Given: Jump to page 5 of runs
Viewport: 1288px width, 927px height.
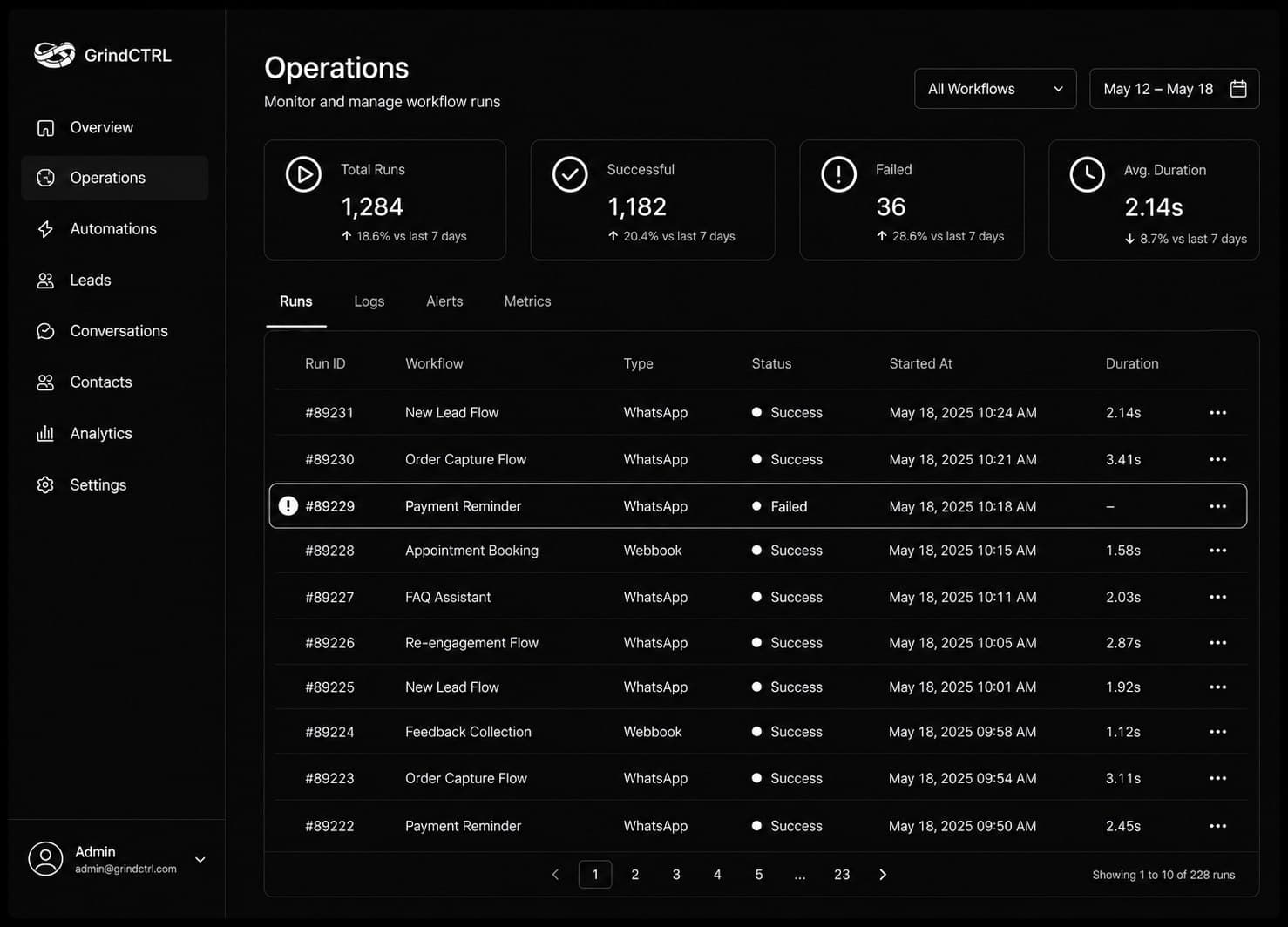Looking at the screenshot, I should pos(759,875).
